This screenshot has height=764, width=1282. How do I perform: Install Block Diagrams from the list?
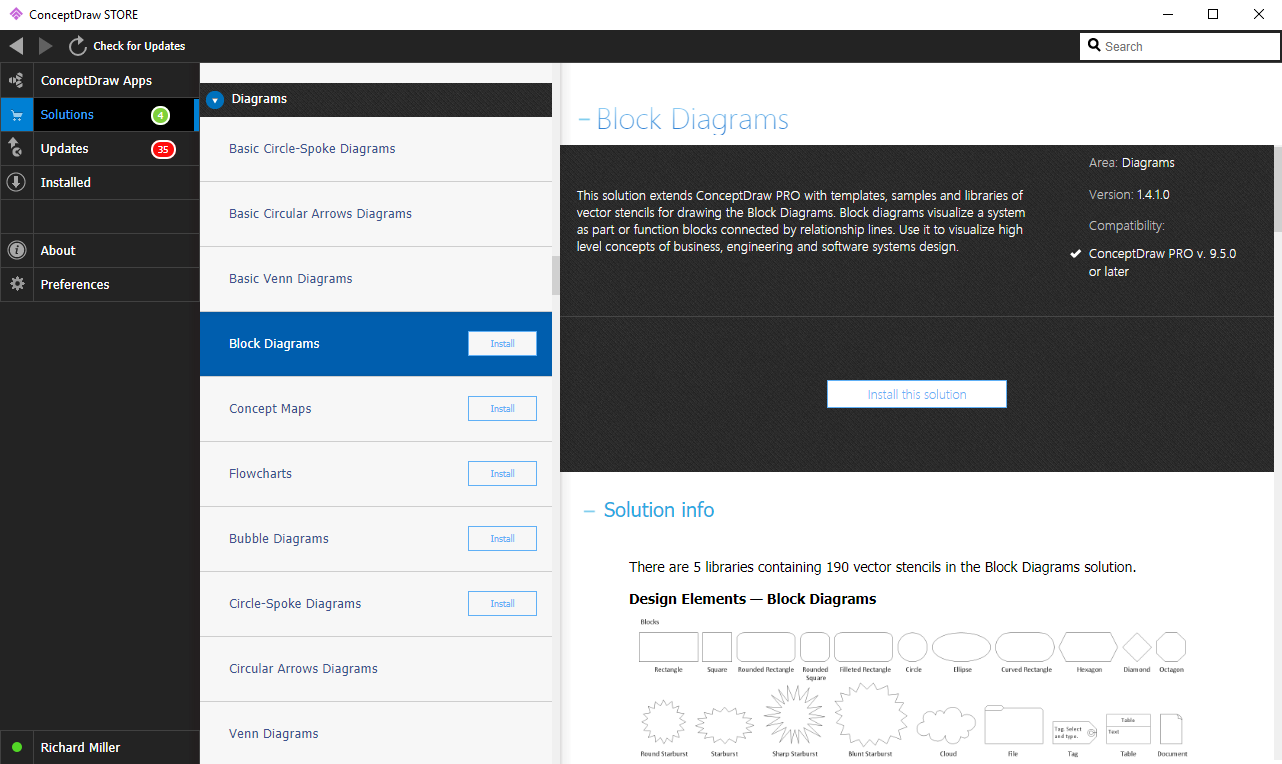[502, 344]
